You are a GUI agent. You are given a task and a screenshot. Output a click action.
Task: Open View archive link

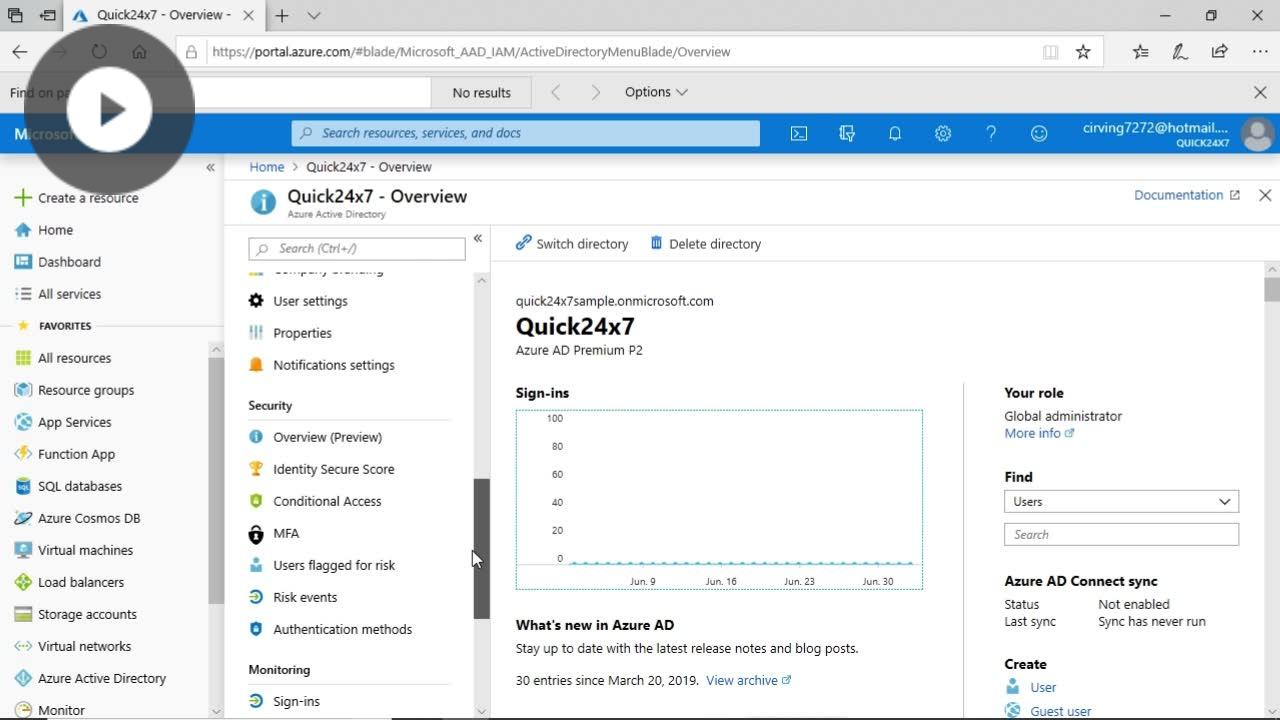click(x=748, y=680)
